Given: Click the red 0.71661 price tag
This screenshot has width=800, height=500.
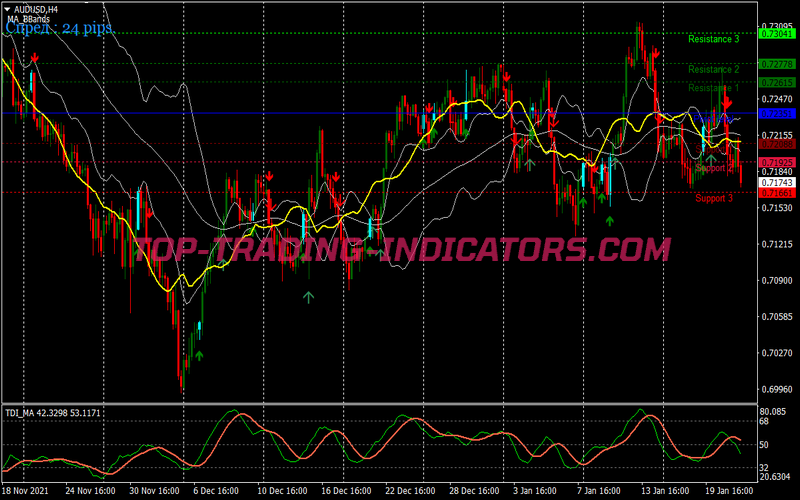Looking at the screenshot, I should [777, 193].
